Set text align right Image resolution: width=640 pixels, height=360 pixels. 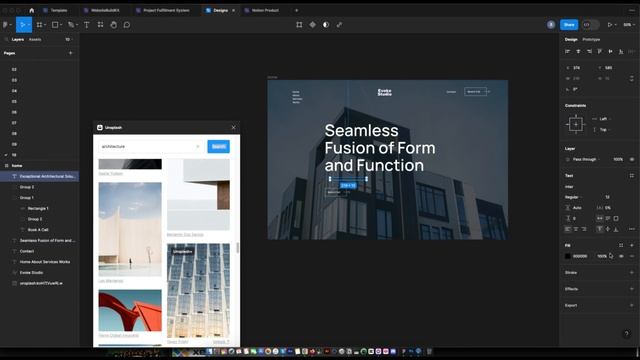[584, 229]
